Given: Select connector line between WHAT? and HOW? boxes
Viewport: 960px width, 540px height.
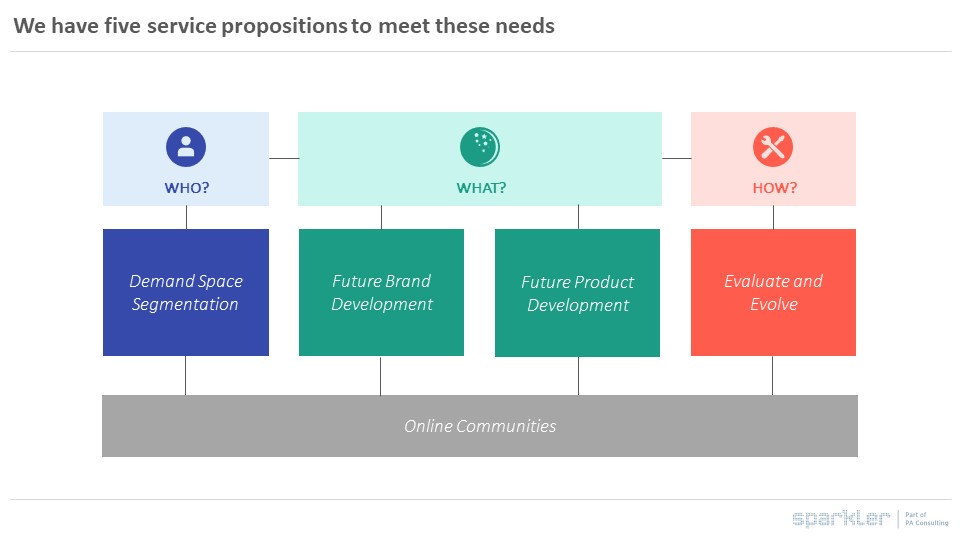Looking at the screenshot, I should [x=676, y=158].
